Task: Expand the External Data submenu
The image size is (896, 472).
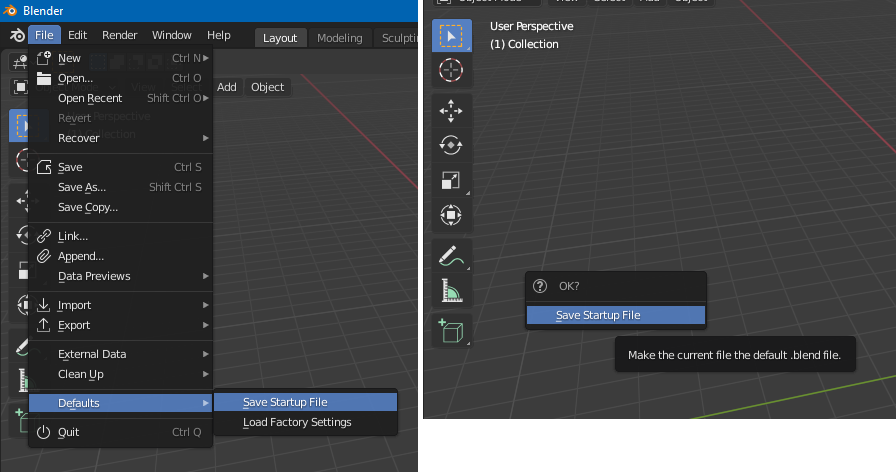Action: pos(121,354)
